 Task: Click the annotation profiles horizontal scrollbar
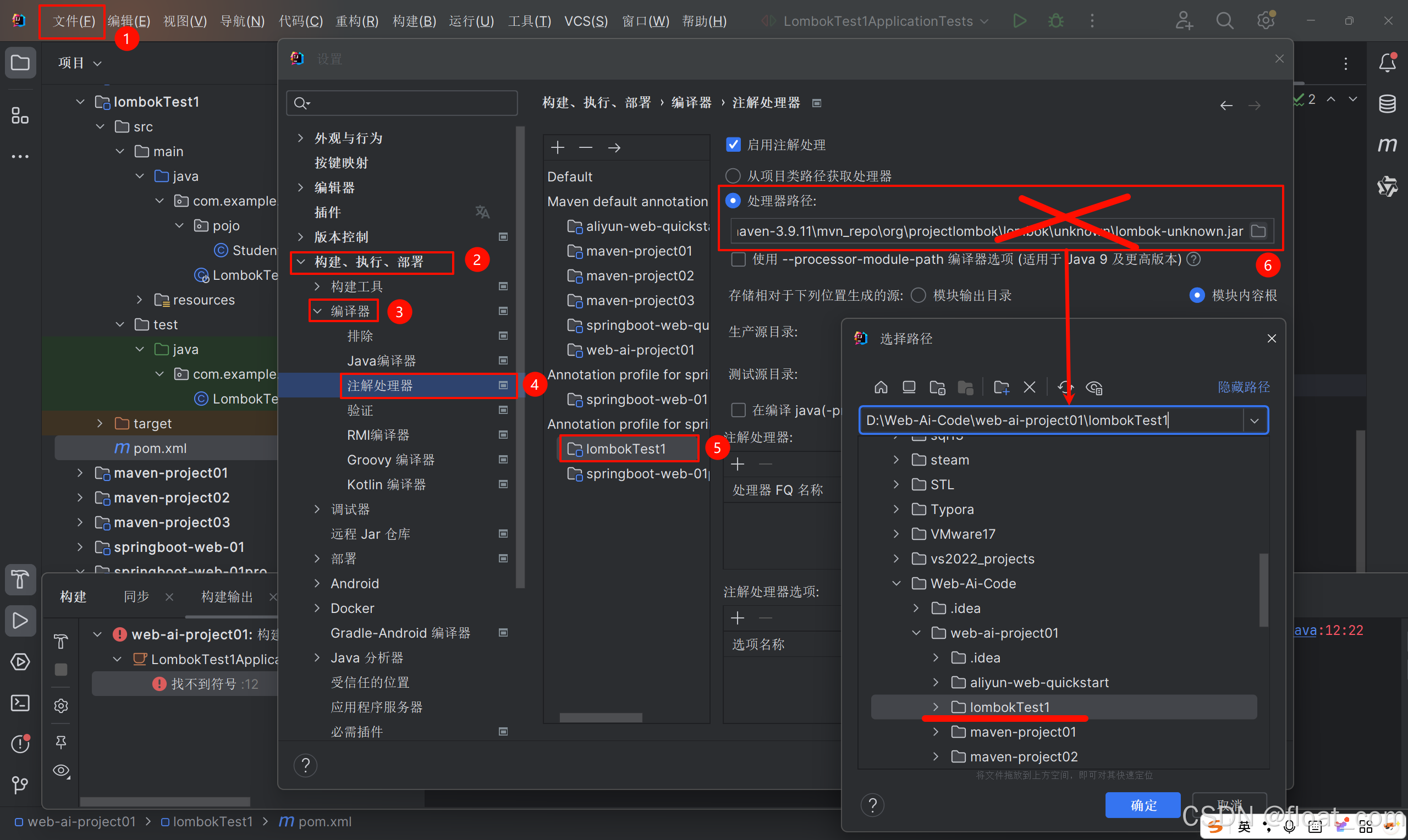[601, 718]
